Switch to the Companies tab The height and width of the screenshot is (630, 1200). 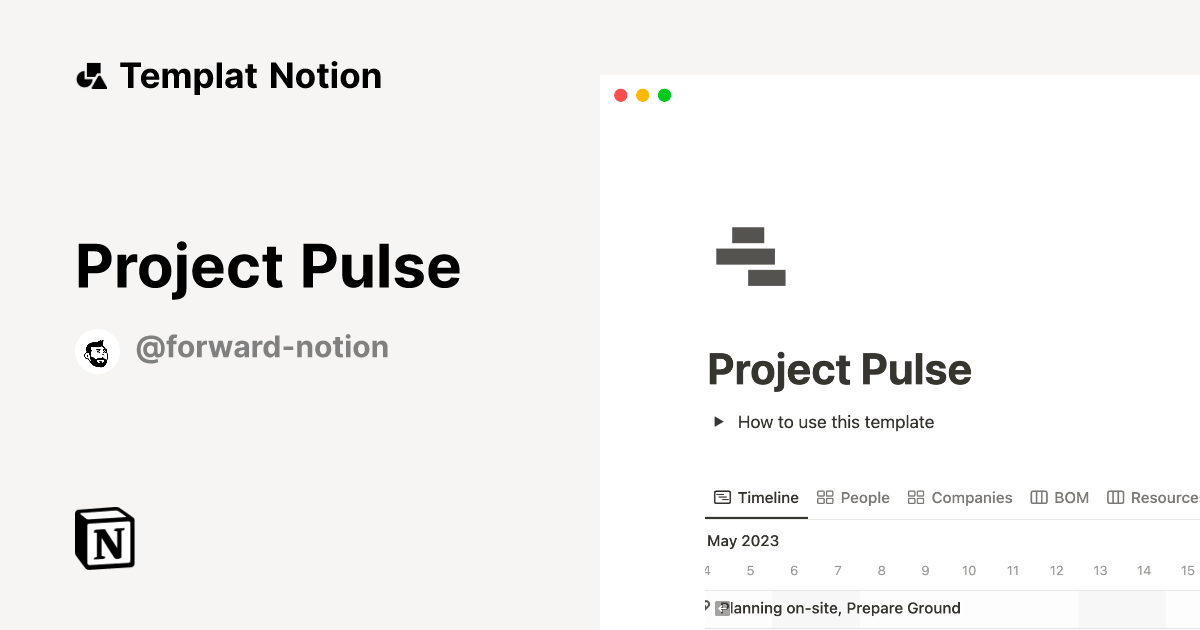(x=972, y=497)
